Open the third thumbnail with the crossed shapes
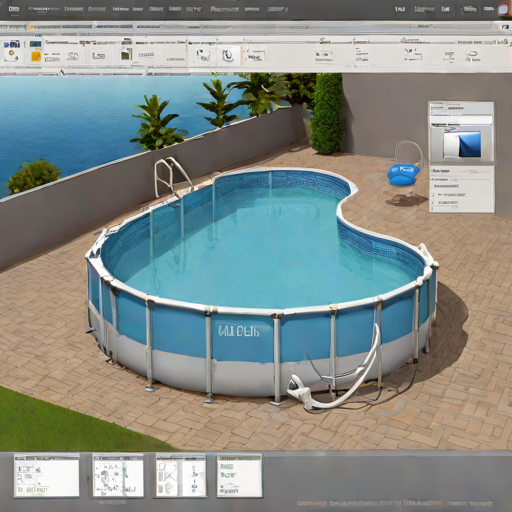This screenshot has width=512, height=512. pyautogui.click(x=181, y=475)
